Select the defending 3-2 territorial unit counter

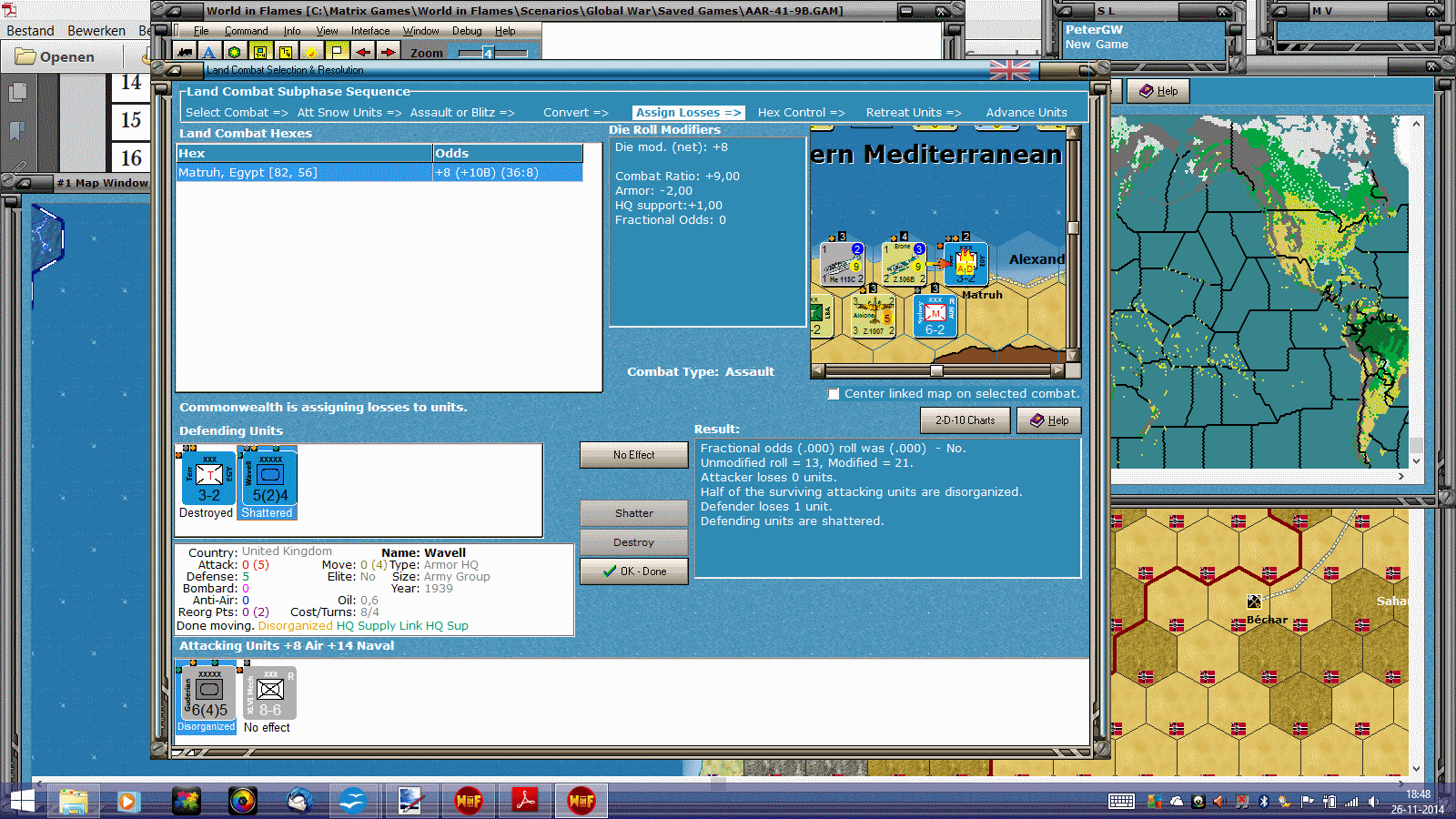209,478
